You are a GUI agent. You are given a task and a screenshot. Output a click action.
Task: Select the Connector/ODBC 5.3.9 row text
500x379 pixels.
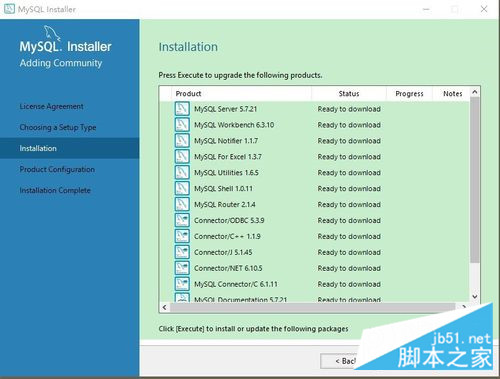229,220
